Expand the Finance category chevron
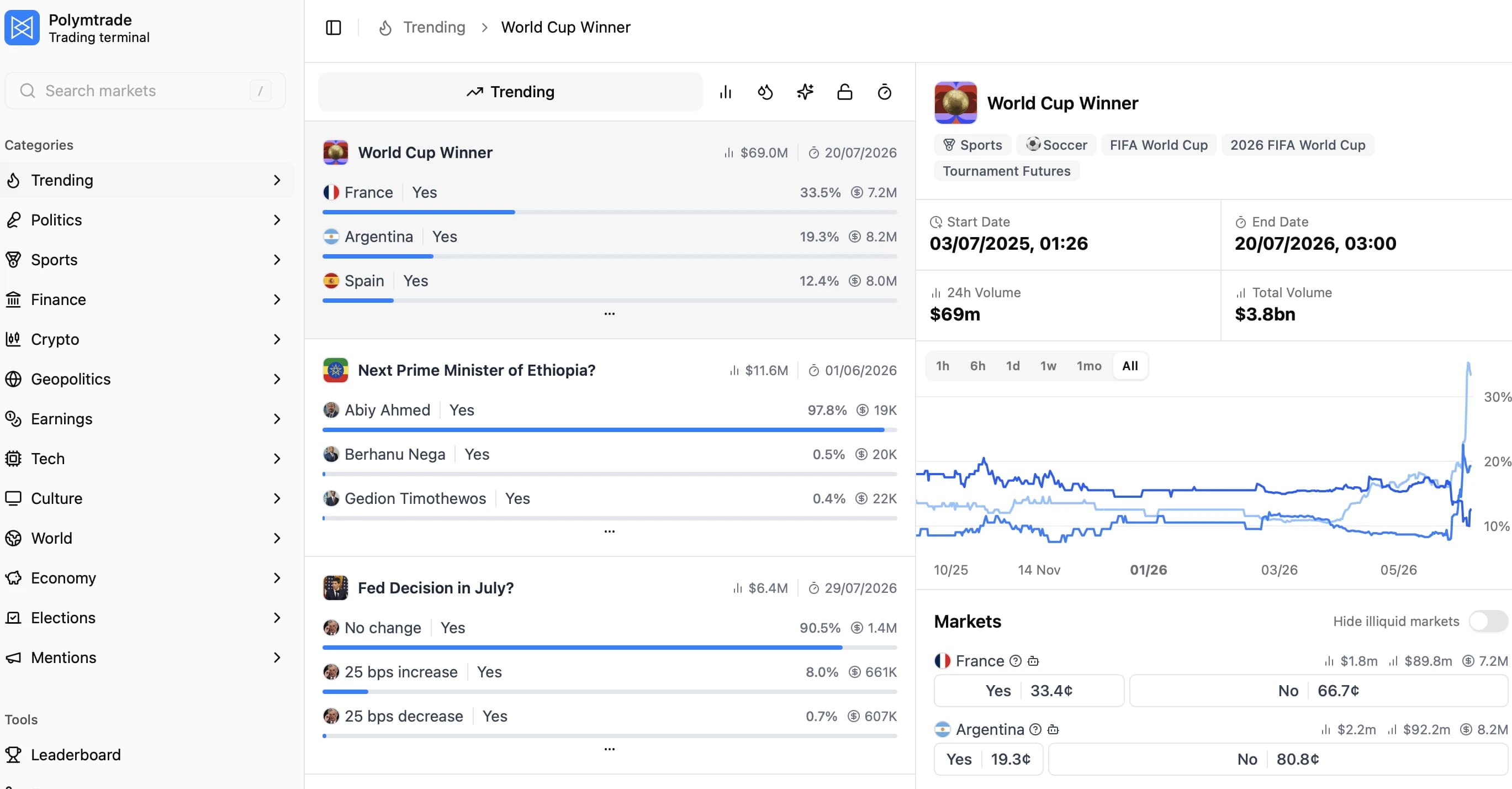Image resolution: width=1512 pixels, height=789 pixels. coord(277,299)
